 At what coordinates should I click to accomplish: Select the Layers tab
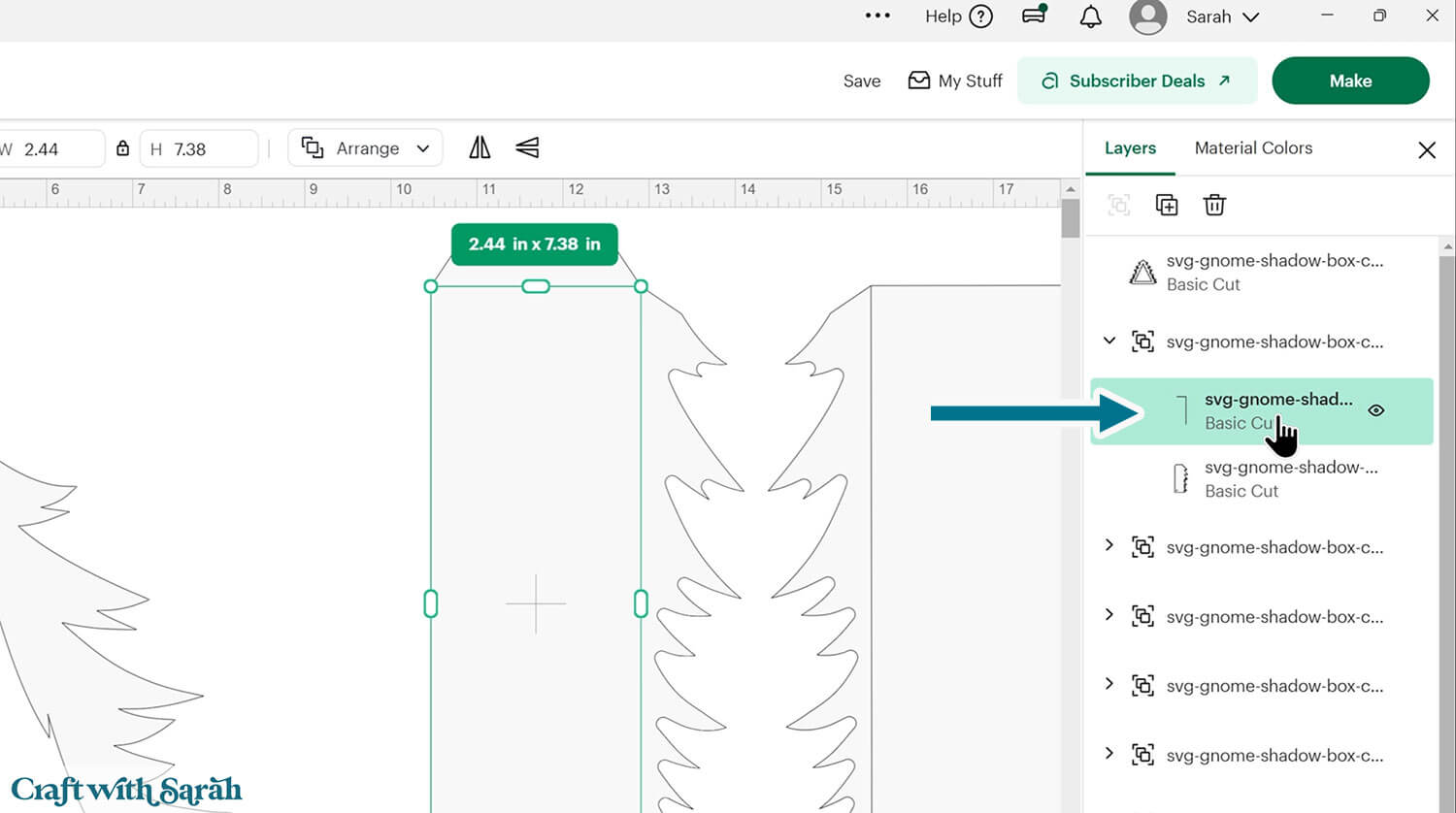(x=1130, y=147)
